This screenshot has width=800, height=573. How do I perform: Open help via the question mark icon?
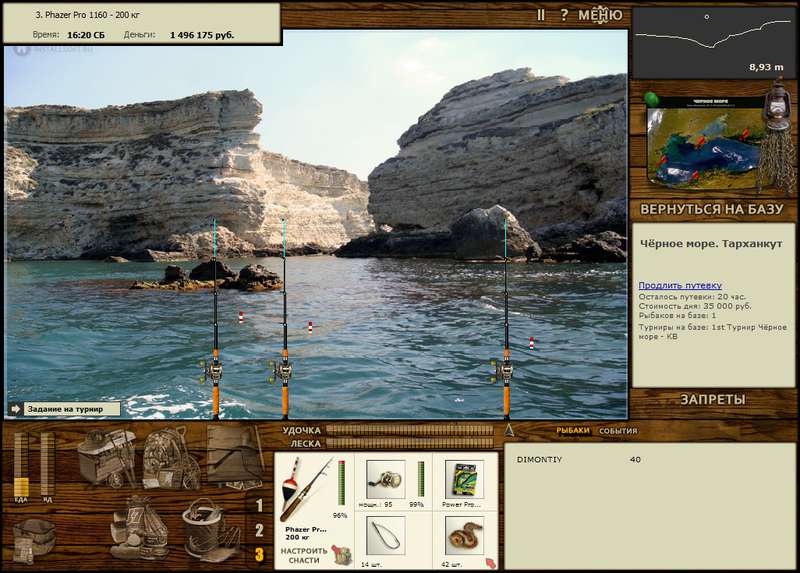coord(564,15)
